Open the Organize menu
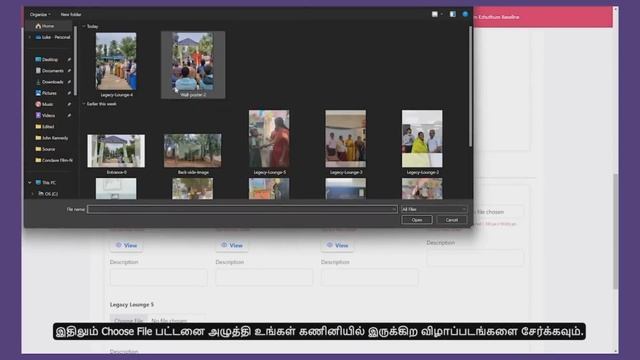This screenshot has width=640, height=360. point(40,14)
